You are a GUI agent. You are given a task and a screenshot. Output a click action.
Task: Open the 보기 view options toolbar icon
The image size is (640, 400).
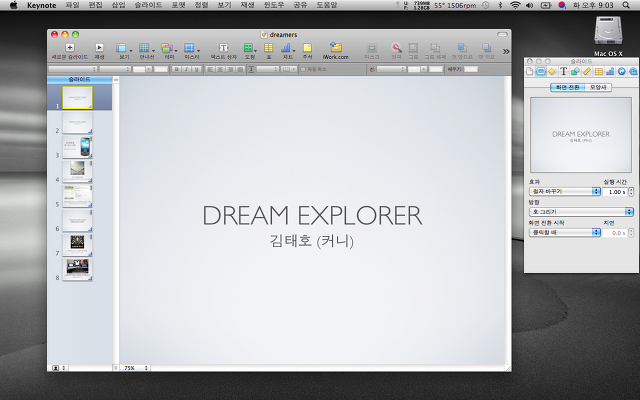122,48
